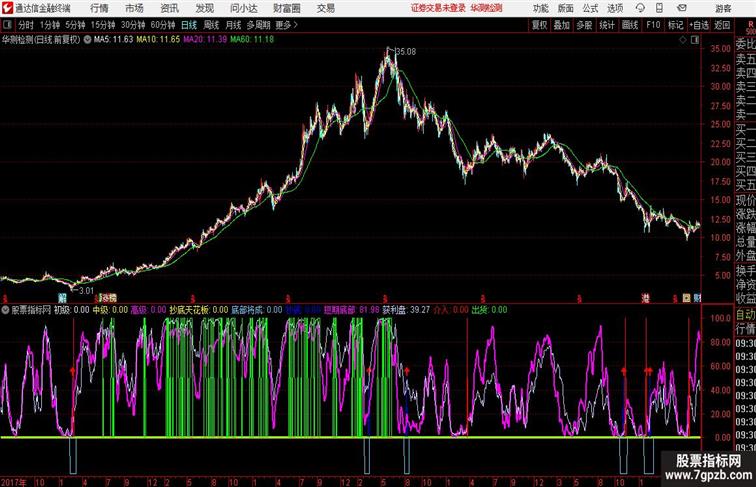756x487 pixels.
Task: Click the diamond icon above the price axis
Action: 683,40
